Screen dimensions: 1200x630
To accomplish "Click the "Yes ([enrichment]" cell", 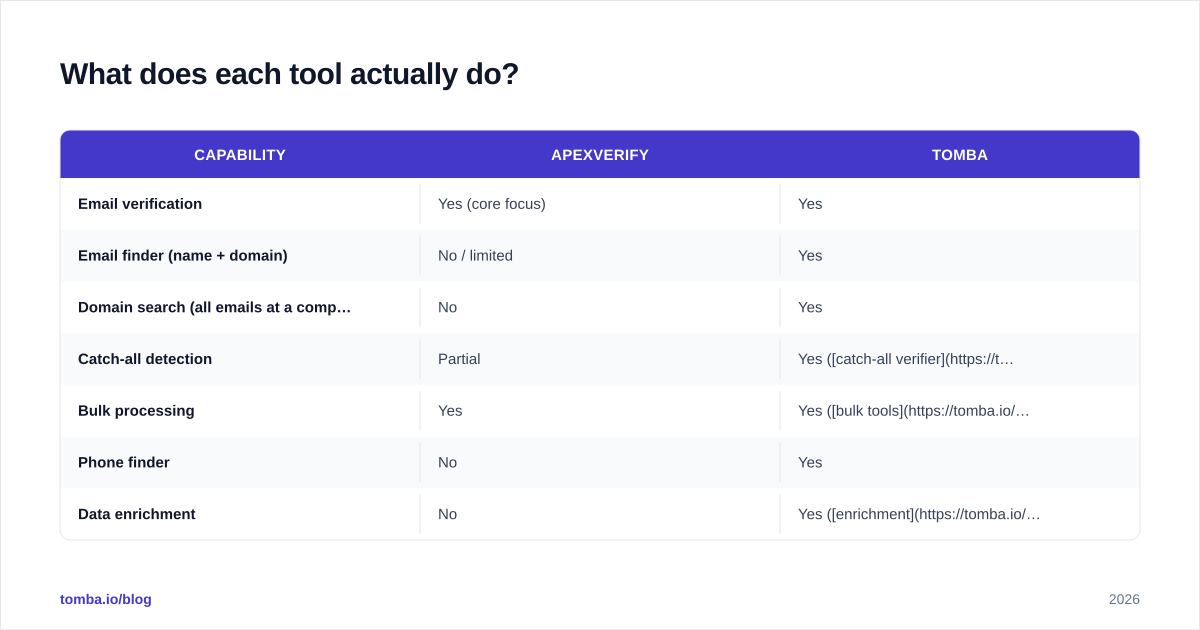I will click(x=919, y=514).
